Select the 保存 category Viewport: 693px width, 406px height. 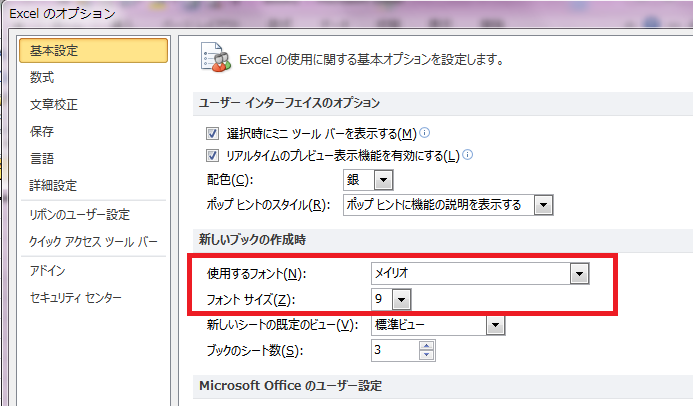42,131
